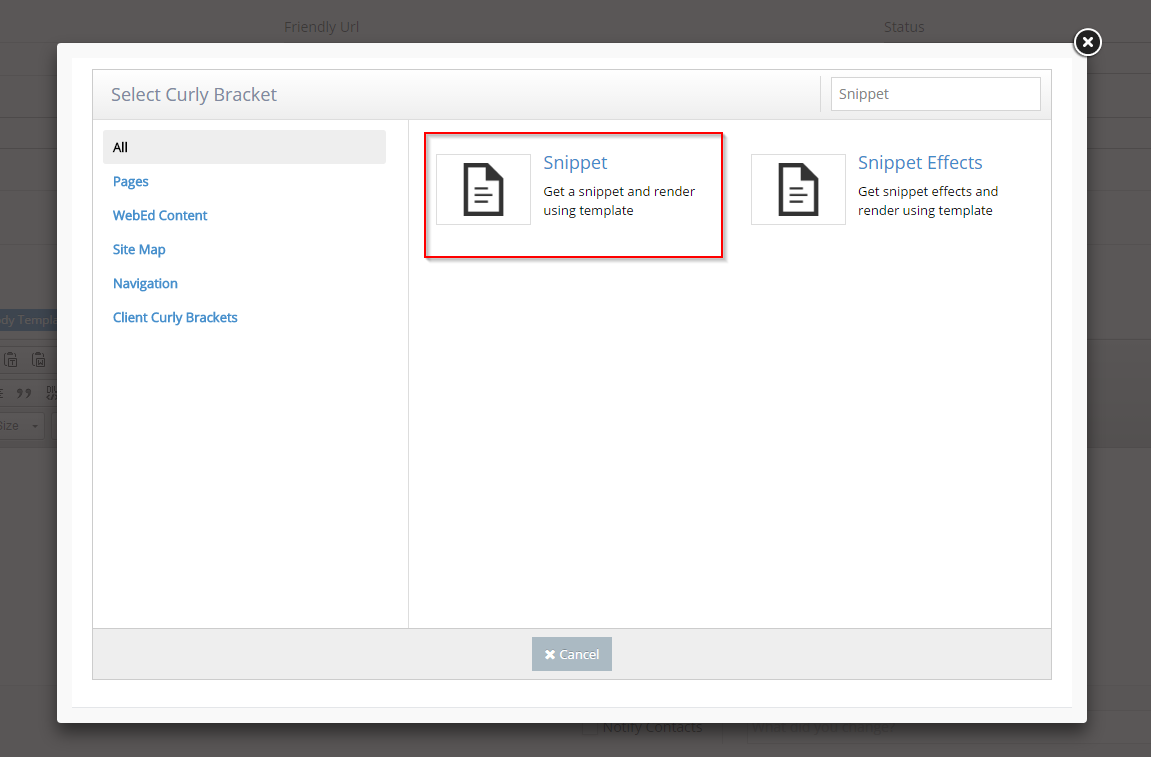Viewport: 1151px width, 757px height.
Task: Click the Snippet title link
Action: point(575,163)
